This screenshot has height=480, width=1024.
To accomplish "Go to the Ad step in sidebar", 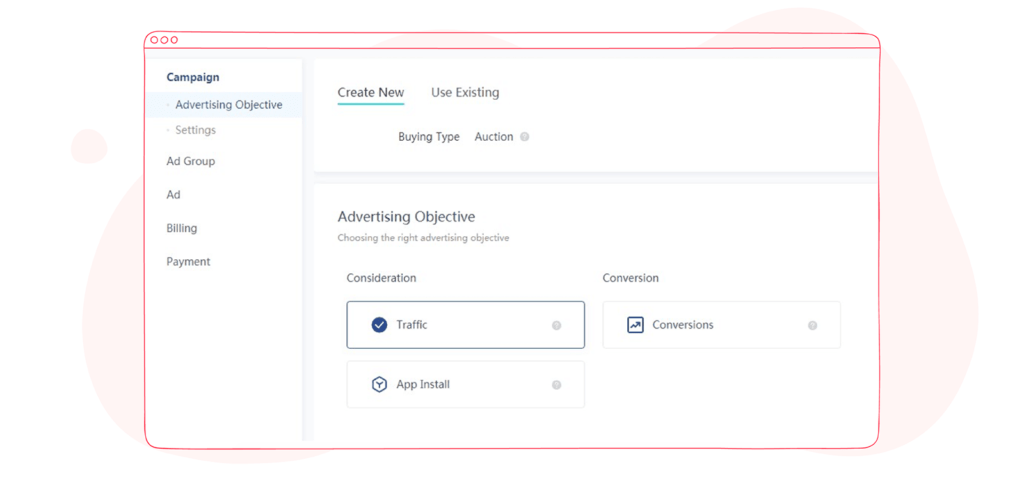I will 173,195.
